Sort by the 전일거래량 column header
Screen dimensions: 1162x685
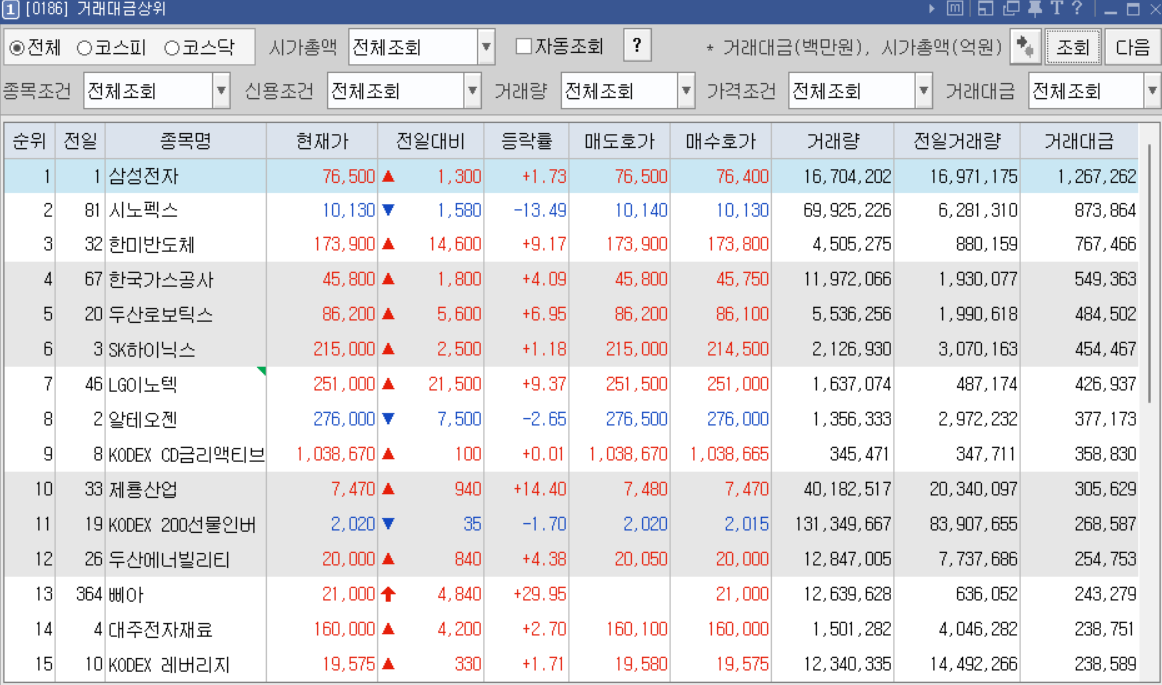point(957,141)
